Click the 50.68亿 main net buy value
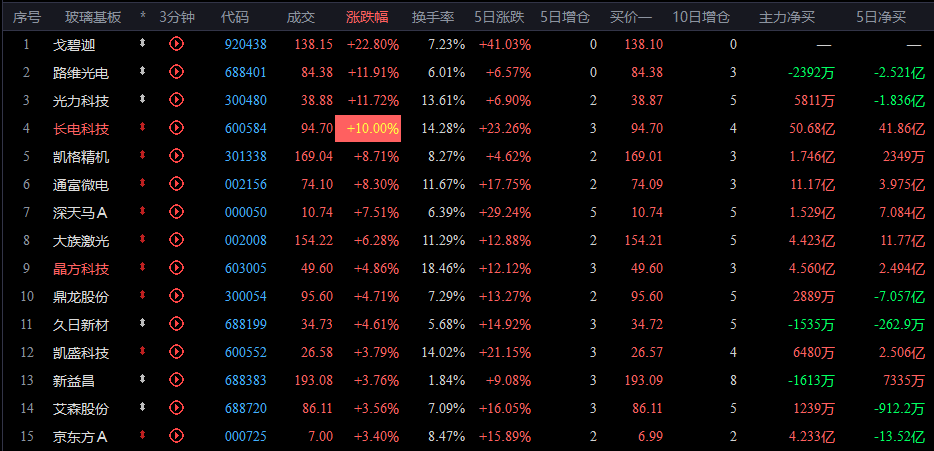 click(x=812, y=129)
